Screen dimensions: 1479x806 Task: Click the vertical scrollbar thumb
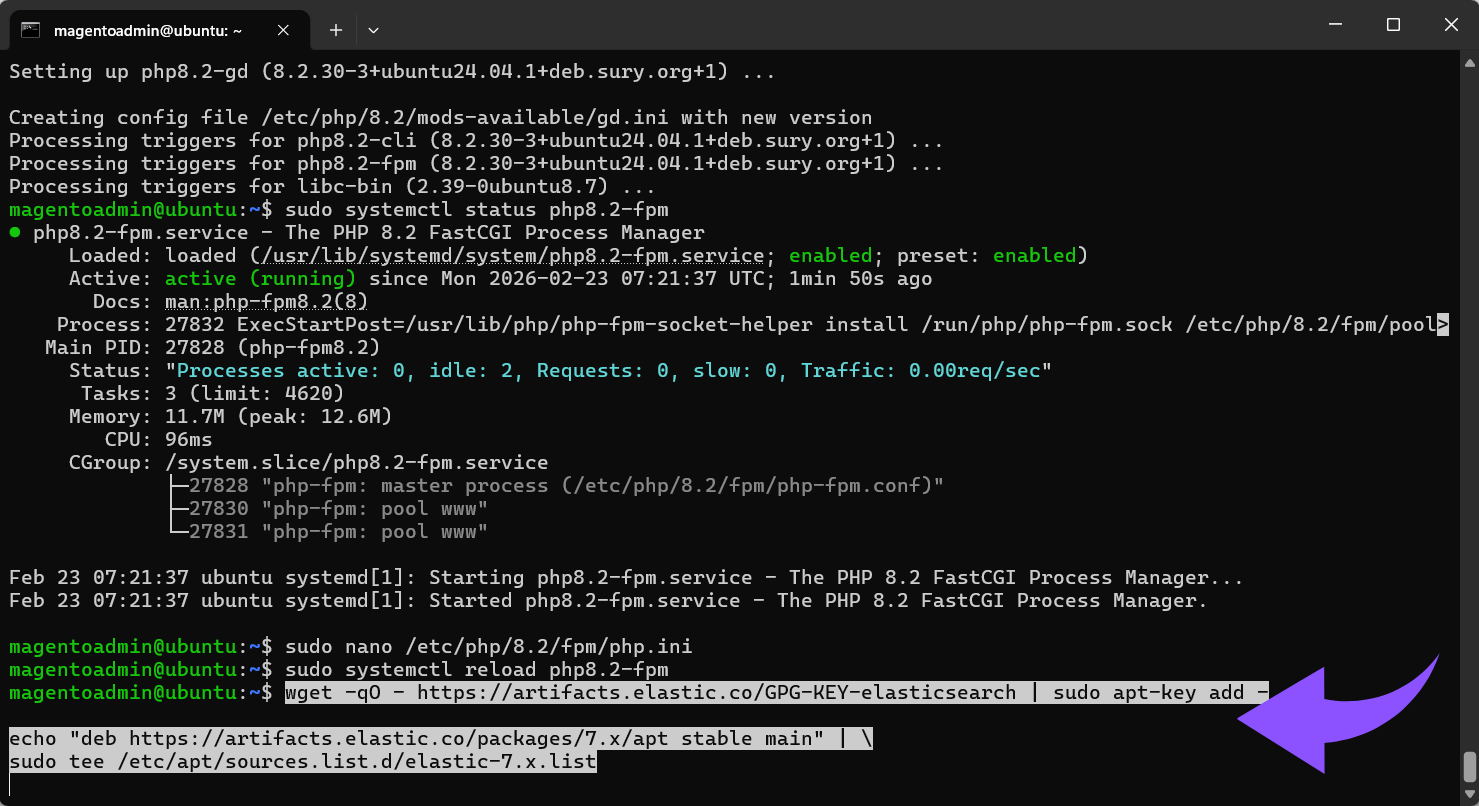(1469, 768)
